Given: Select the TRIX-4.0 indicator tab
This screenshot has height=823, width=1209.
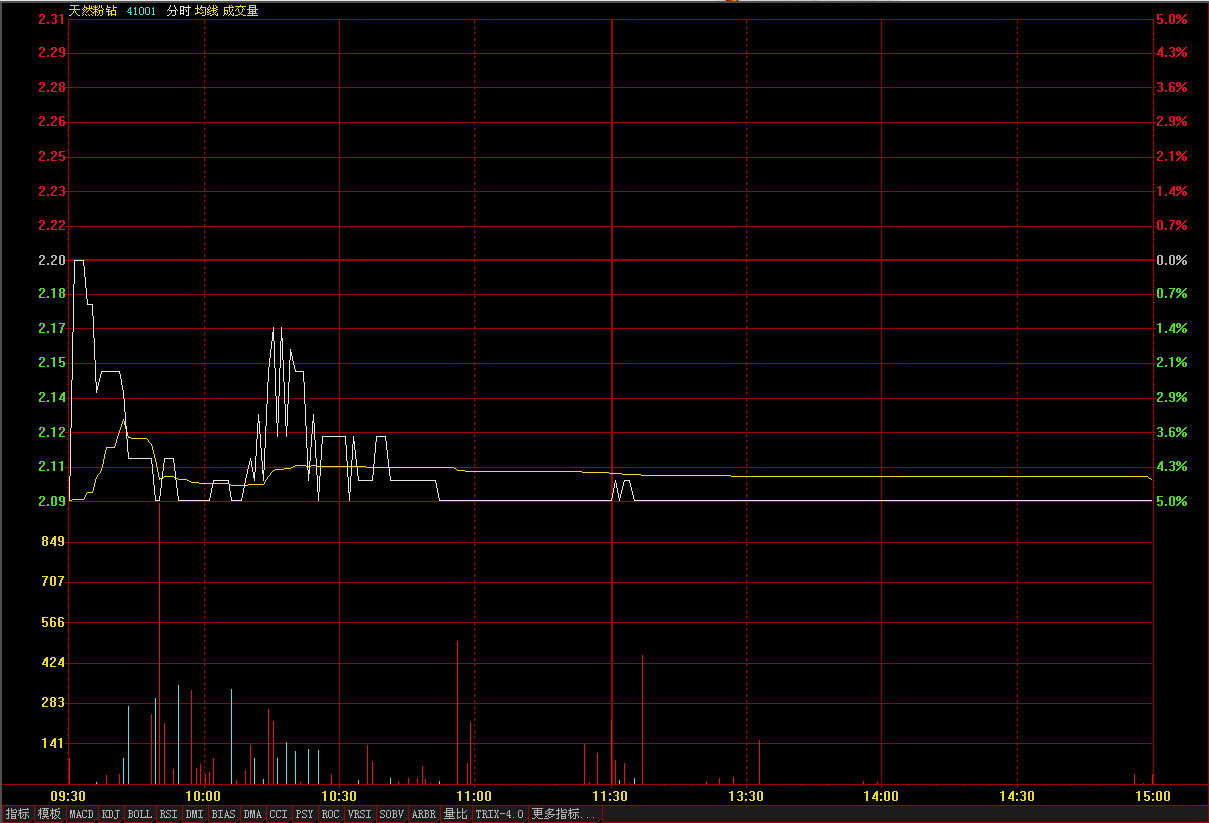Looking at the screenshot, I should pyautogui.click(x=500, y=814).
